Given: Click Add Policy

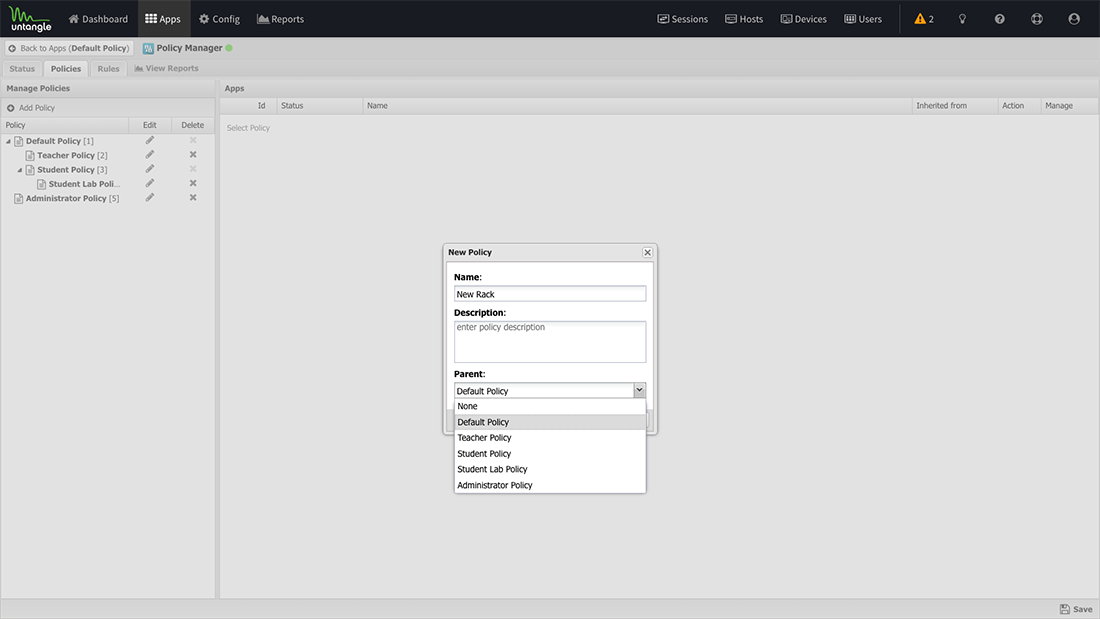Looking at the screenshot, I should pyautogui.click(x=31, y=108).
